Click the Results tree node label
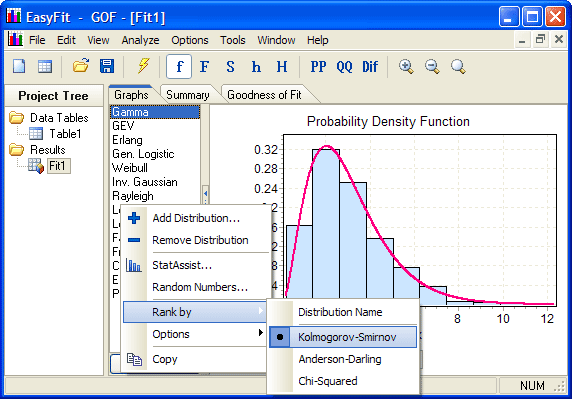 48,150
